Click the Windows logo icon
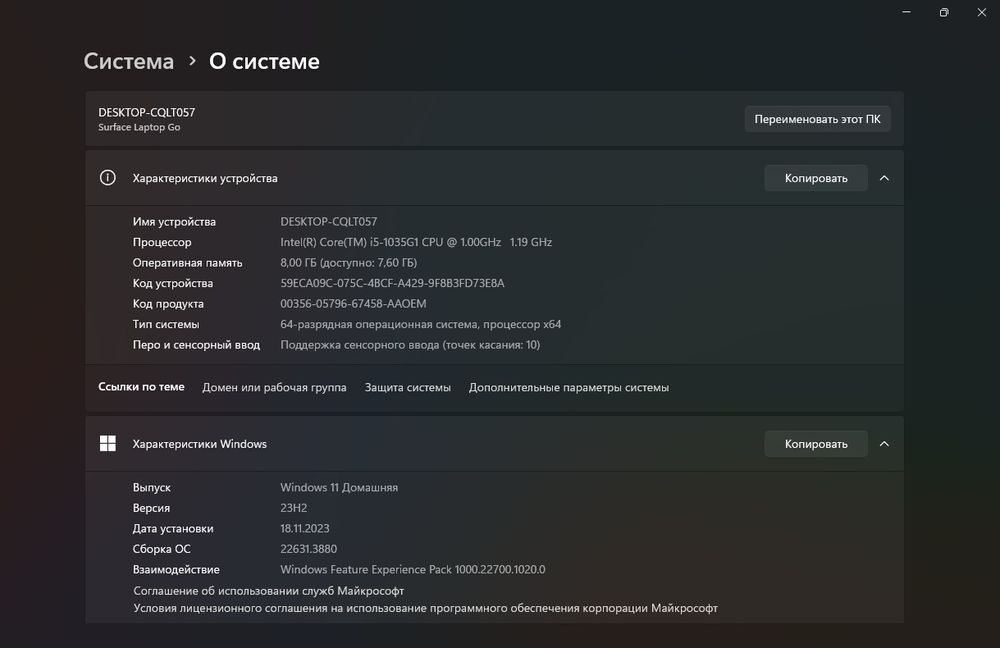Viewport: 1000px width, 648px height. pos(108,444)
